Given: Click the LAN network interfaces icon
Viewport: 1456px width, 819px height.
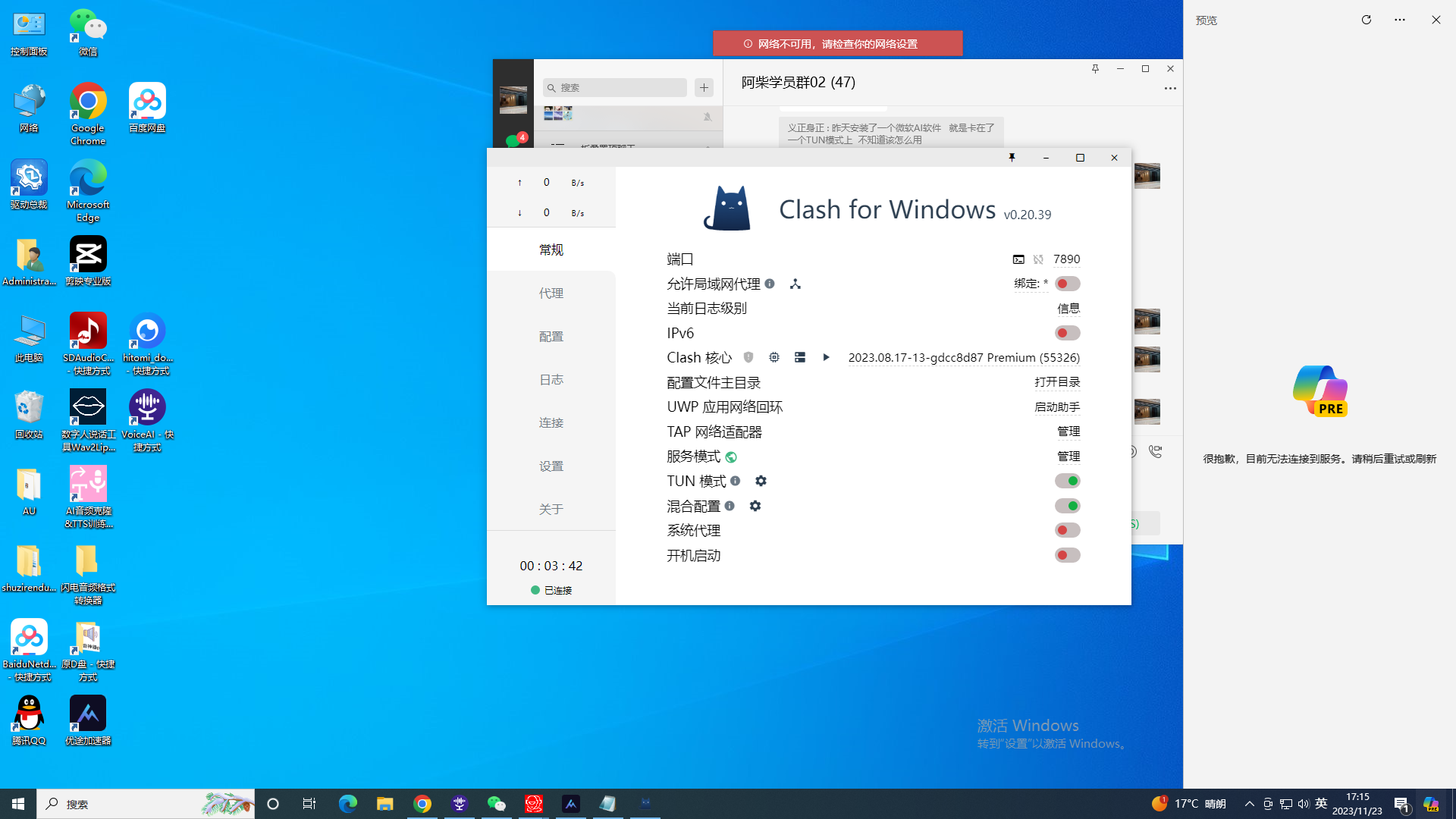Looking at the screenshot, I should pyautogui.click(x=795, y=284).
